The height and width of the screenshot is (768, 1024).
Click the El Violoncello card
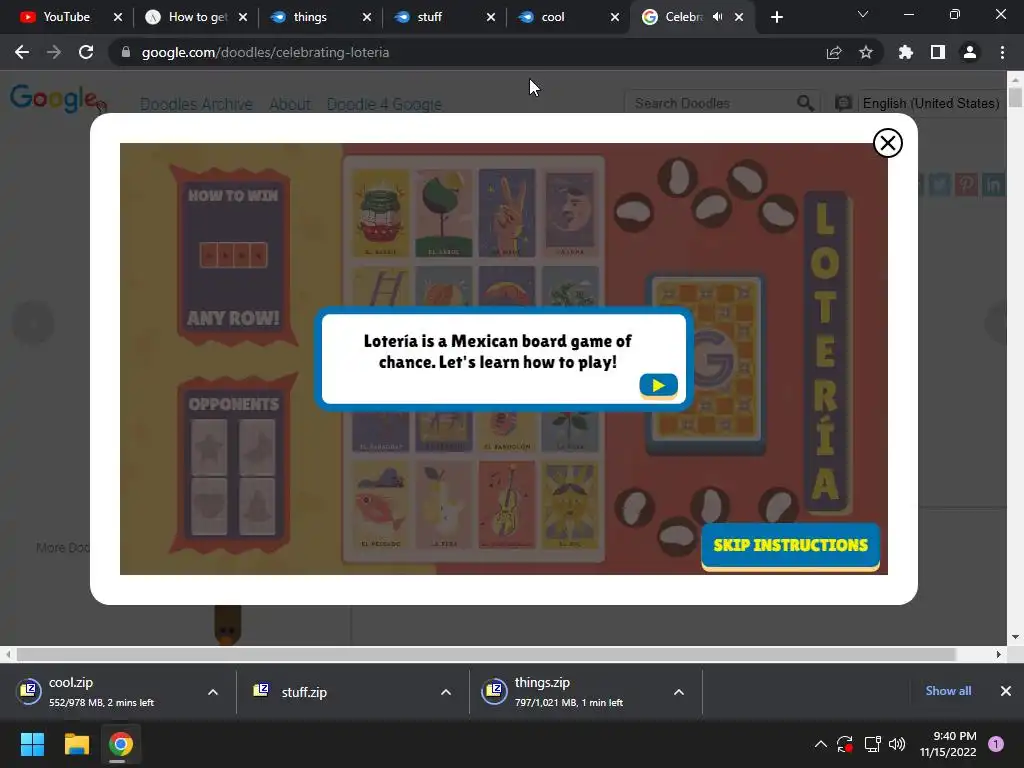(507, 505)
